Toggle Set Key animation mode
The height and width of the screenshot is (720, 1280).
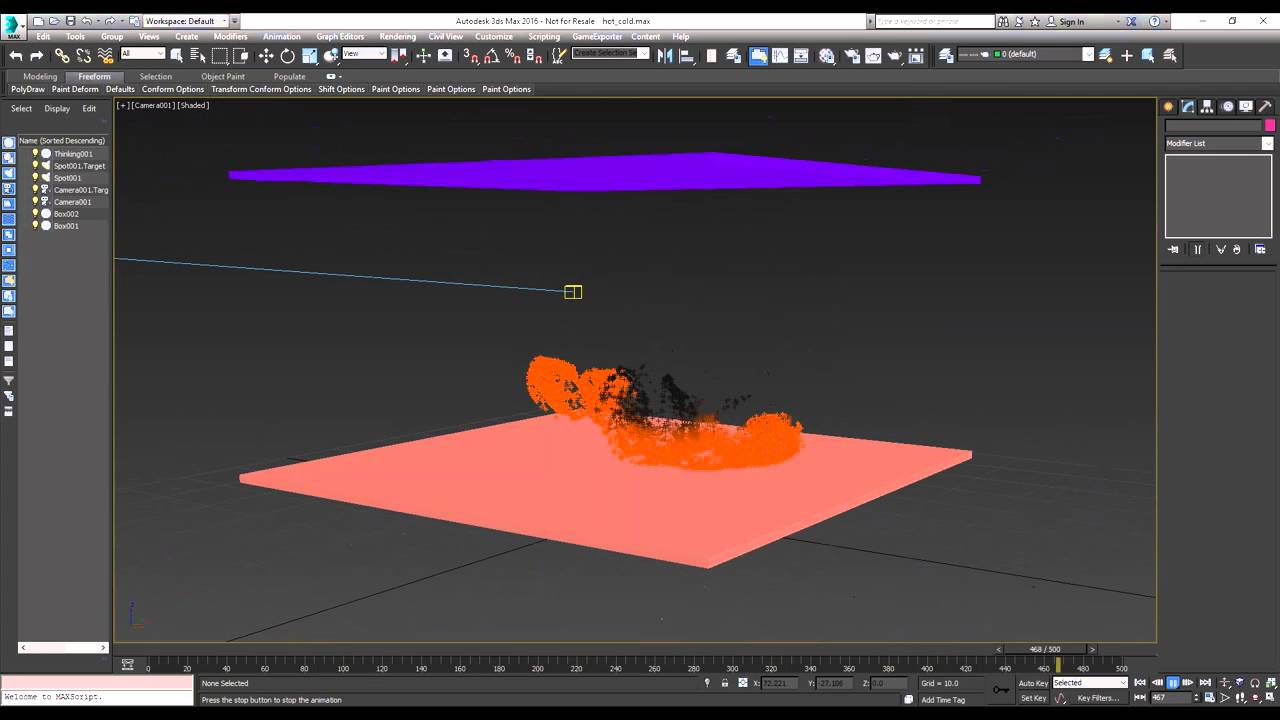[1033, 698]
